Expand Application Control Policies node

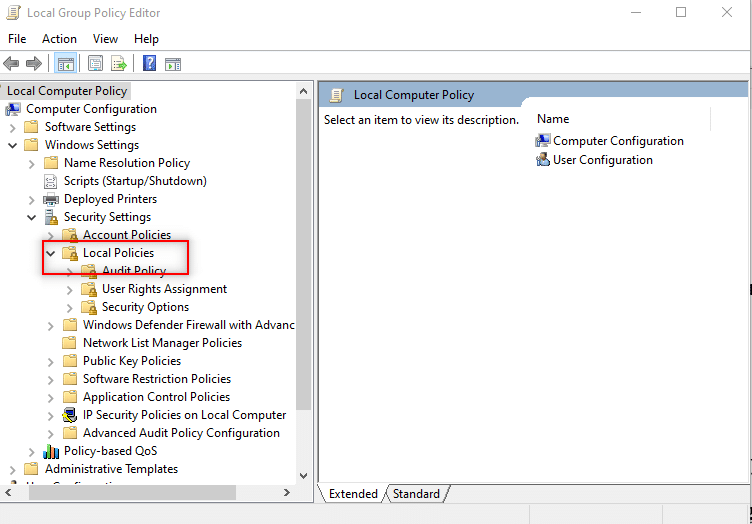click(51, 398)
